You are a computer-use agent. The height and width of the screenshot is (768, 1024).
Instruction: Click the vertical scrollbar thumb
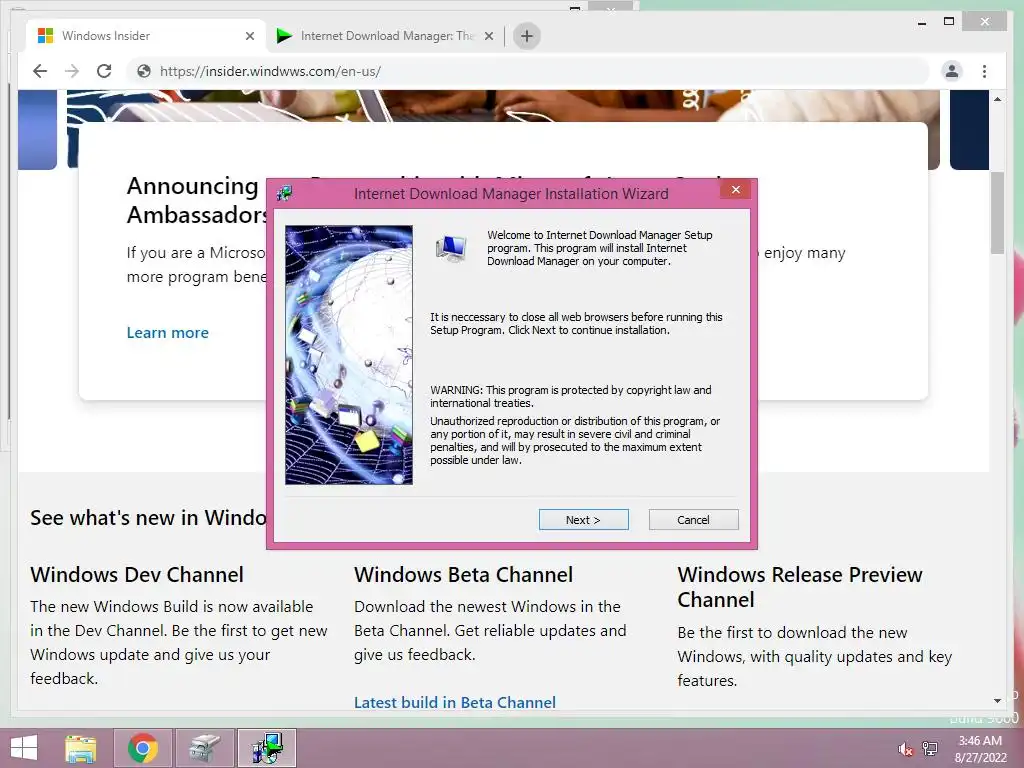[x=997, y=213]
